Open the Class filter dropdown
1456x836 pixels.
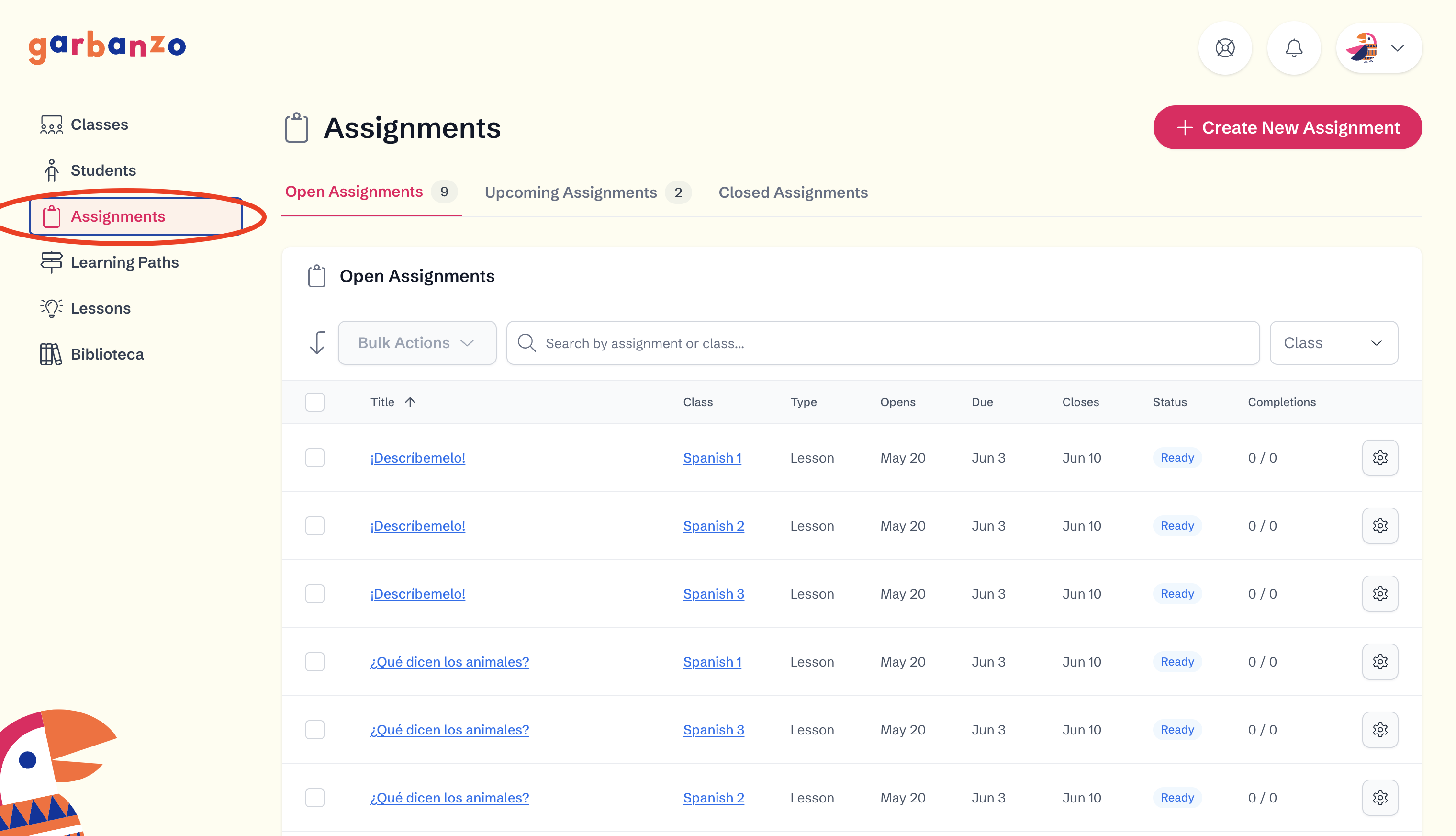point(1333,343)
